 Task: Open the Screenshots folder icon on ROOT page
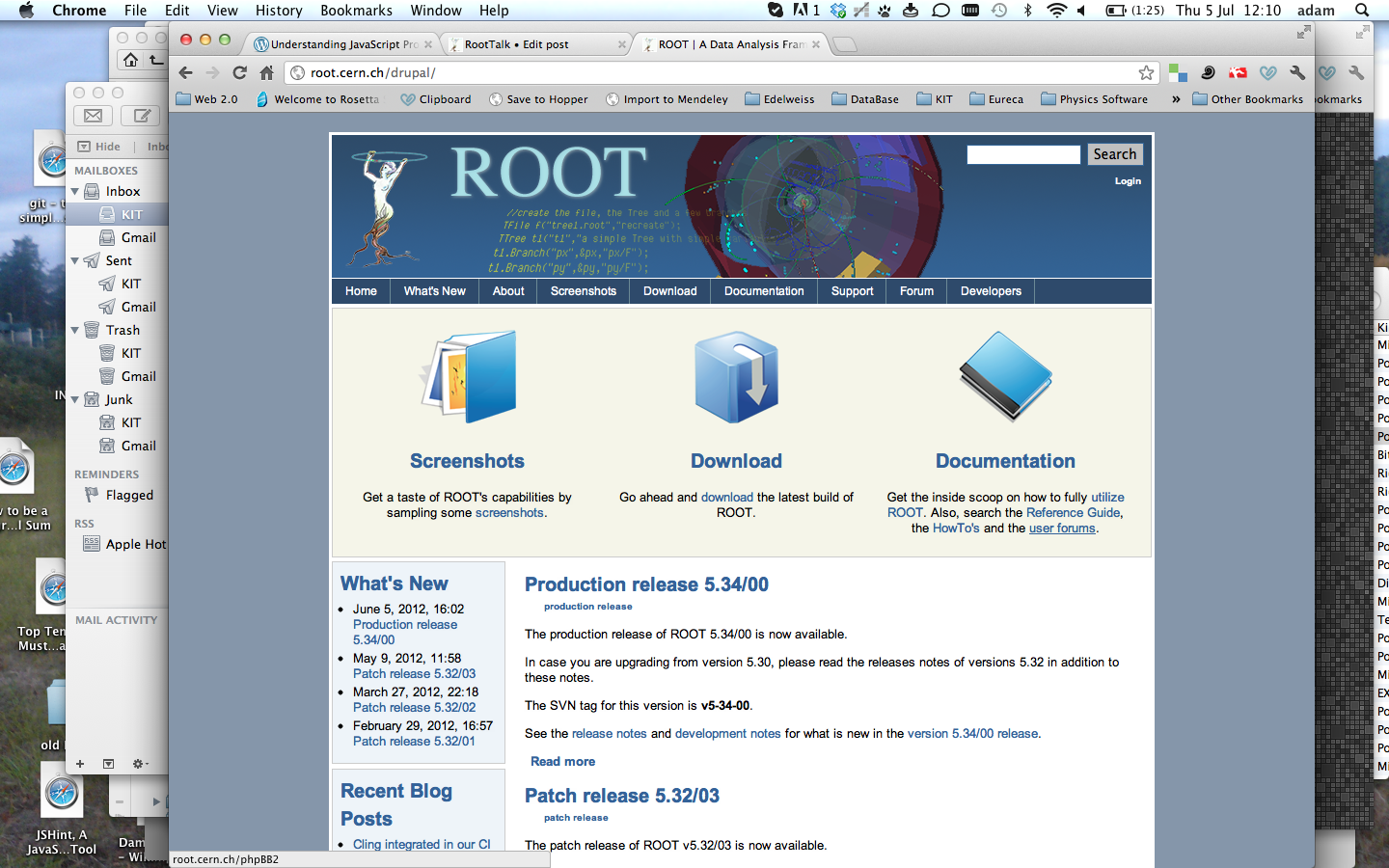pyautogui.click(x=469, y=376)
